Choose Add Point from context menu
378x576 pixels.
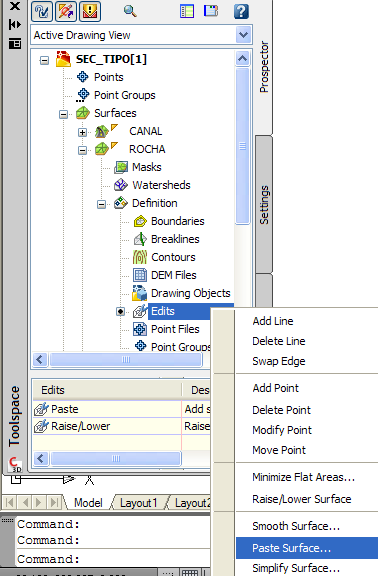point(276,388)
